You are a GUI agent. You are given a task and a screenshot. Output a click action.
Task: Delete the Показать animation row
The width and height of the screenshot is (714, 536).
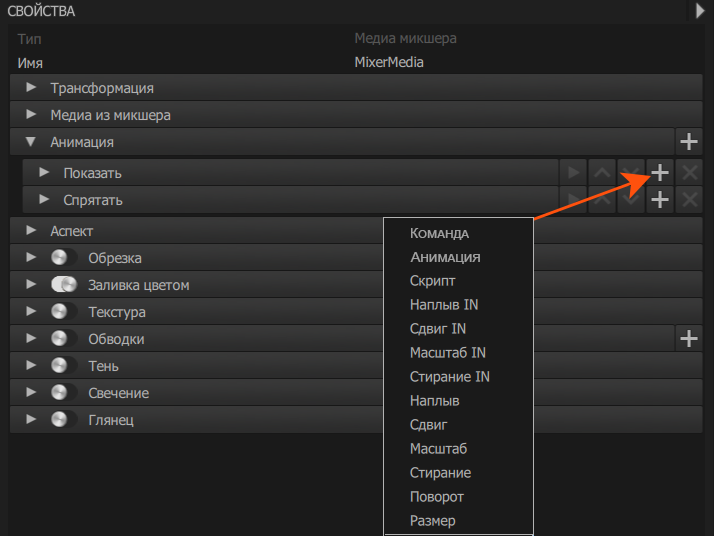tap(688, 172)
